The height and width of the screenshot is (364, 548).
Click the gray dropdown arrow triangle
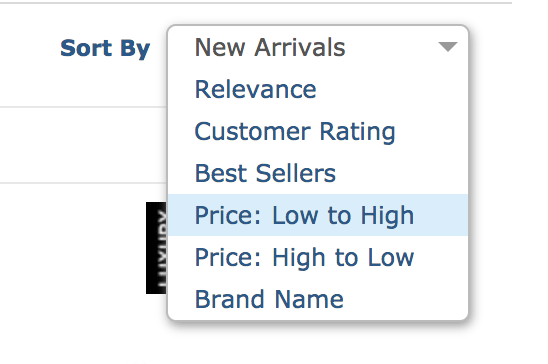[448, 47]
